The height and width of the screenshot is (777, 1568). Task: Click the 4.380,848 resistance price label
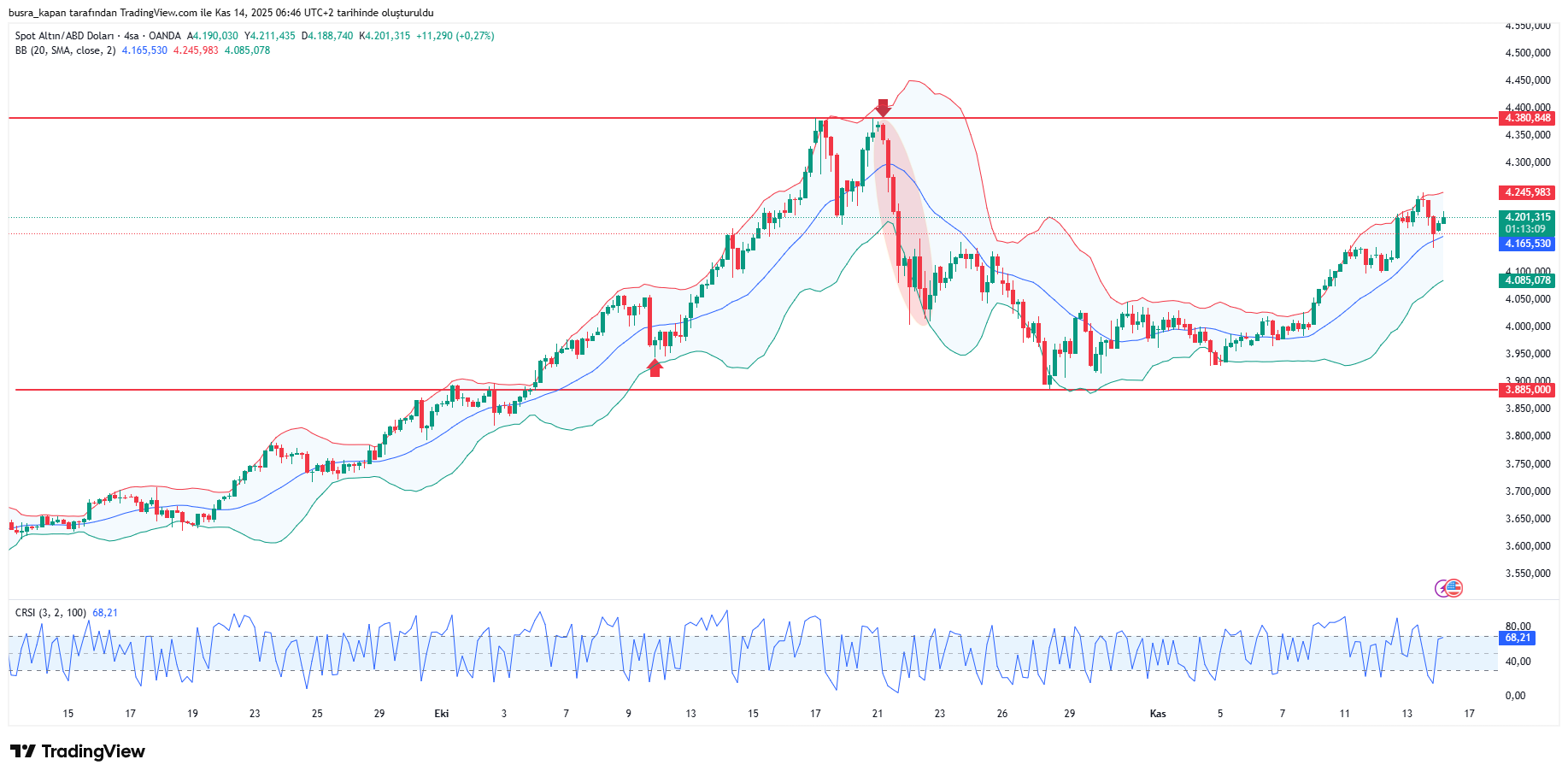(x=1527, y=118)
